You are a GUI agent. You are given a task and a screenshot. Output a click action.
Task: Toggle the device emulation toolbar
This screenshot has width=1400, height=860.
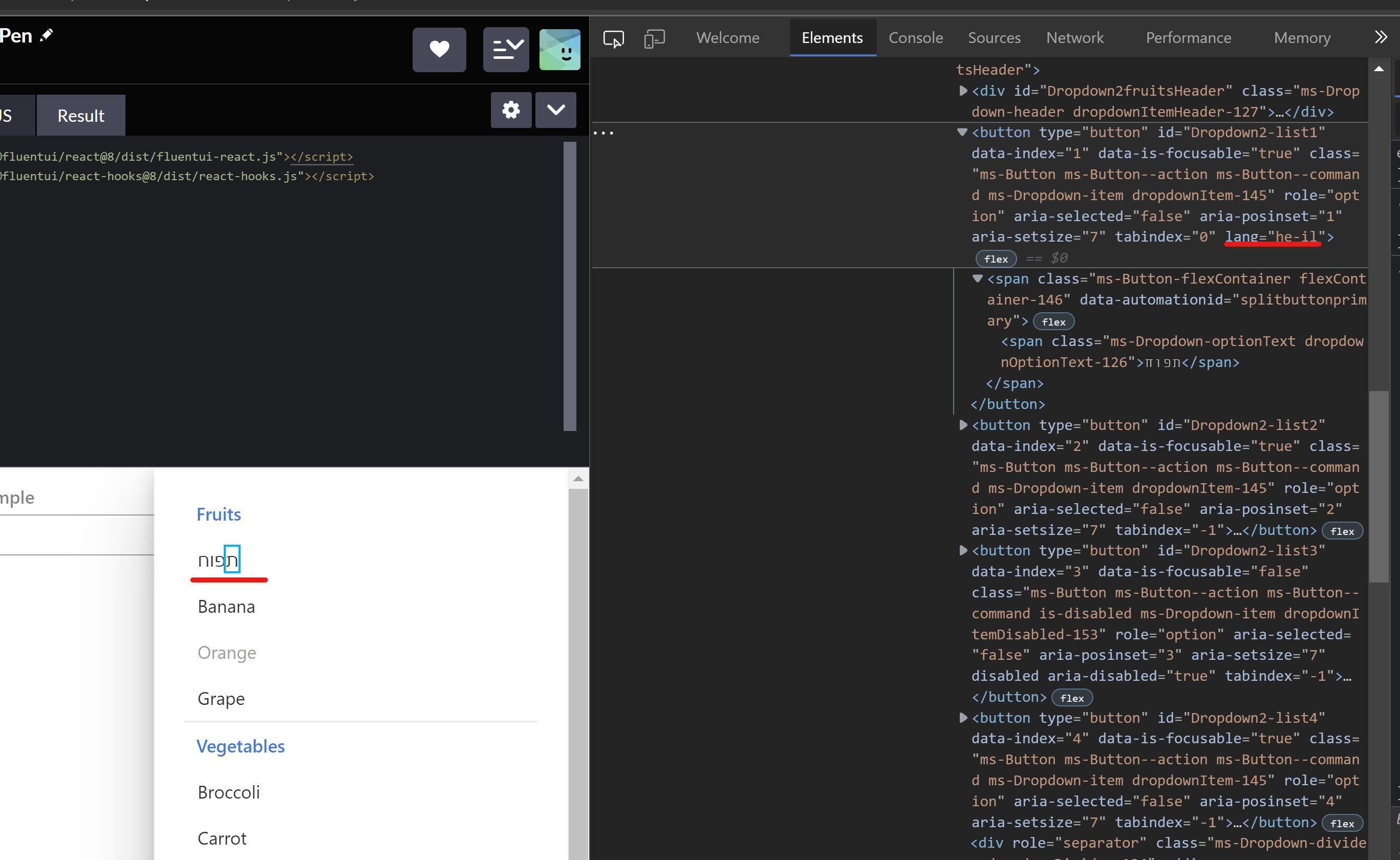[x=654, y=39]
